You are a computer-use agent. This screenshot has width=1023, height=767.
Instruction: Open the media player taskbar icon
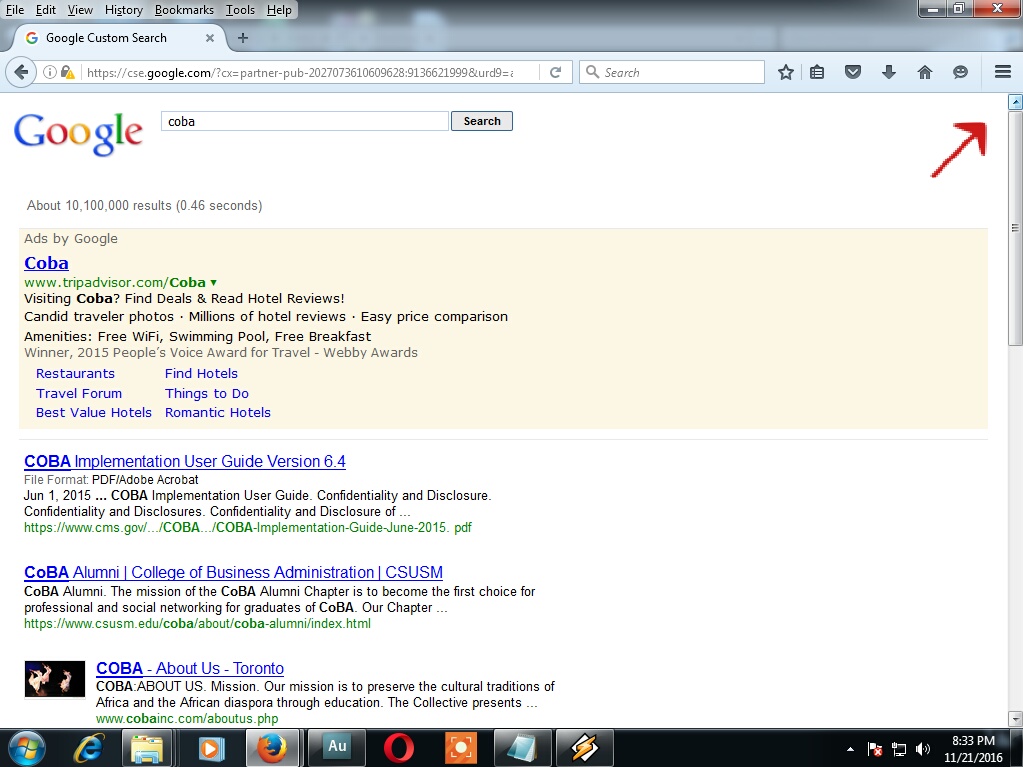(x=210, y=748)
